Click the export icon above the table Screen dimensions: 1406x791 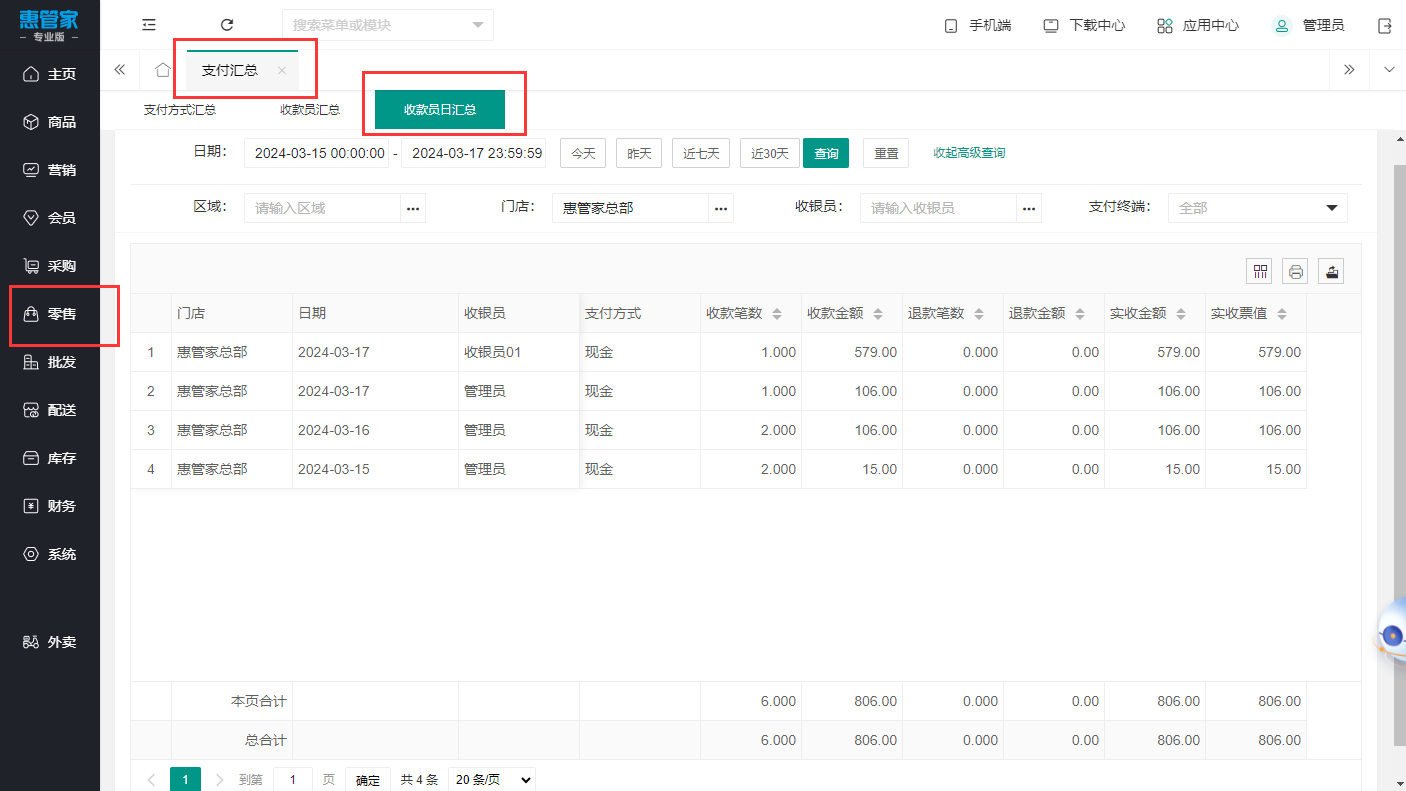1331,271
